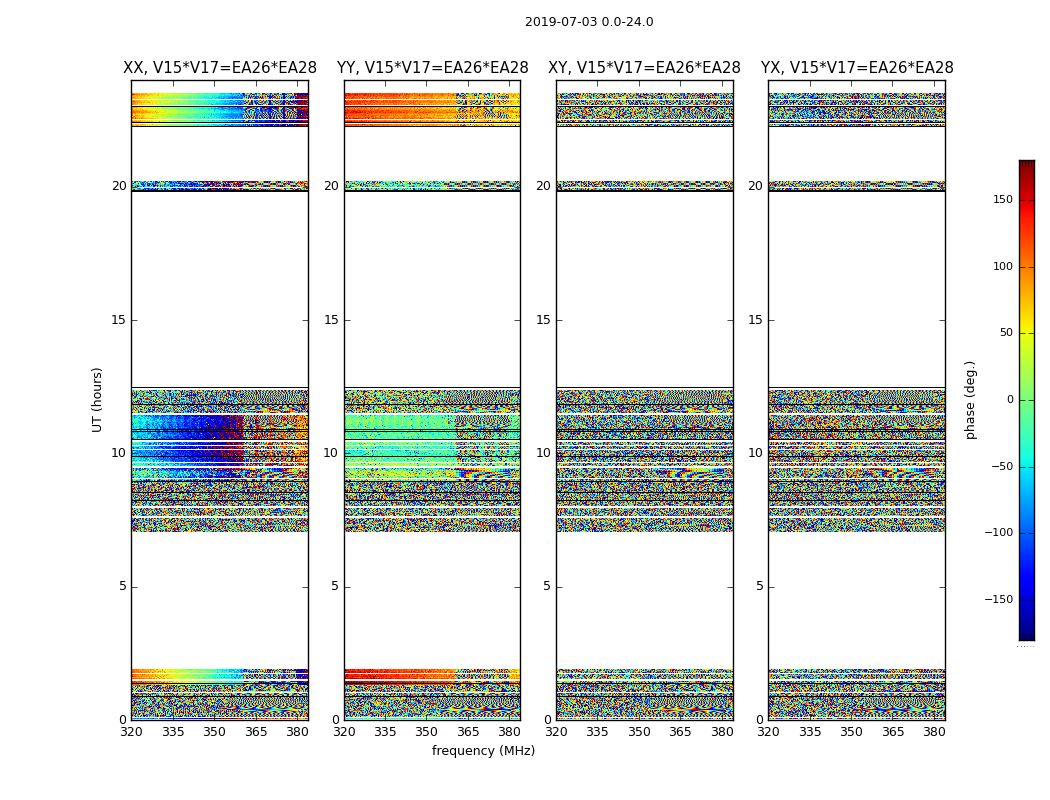Click the 100 tick on the colorbar
This screenshot has width=1050, height=800.
pos(1003,266)
